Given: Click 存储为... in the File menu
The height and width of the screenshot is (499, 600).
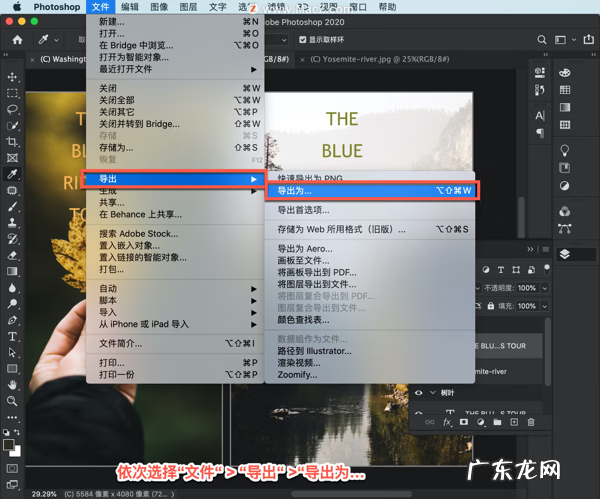Looking at the screenshot, I should point(175,148).
